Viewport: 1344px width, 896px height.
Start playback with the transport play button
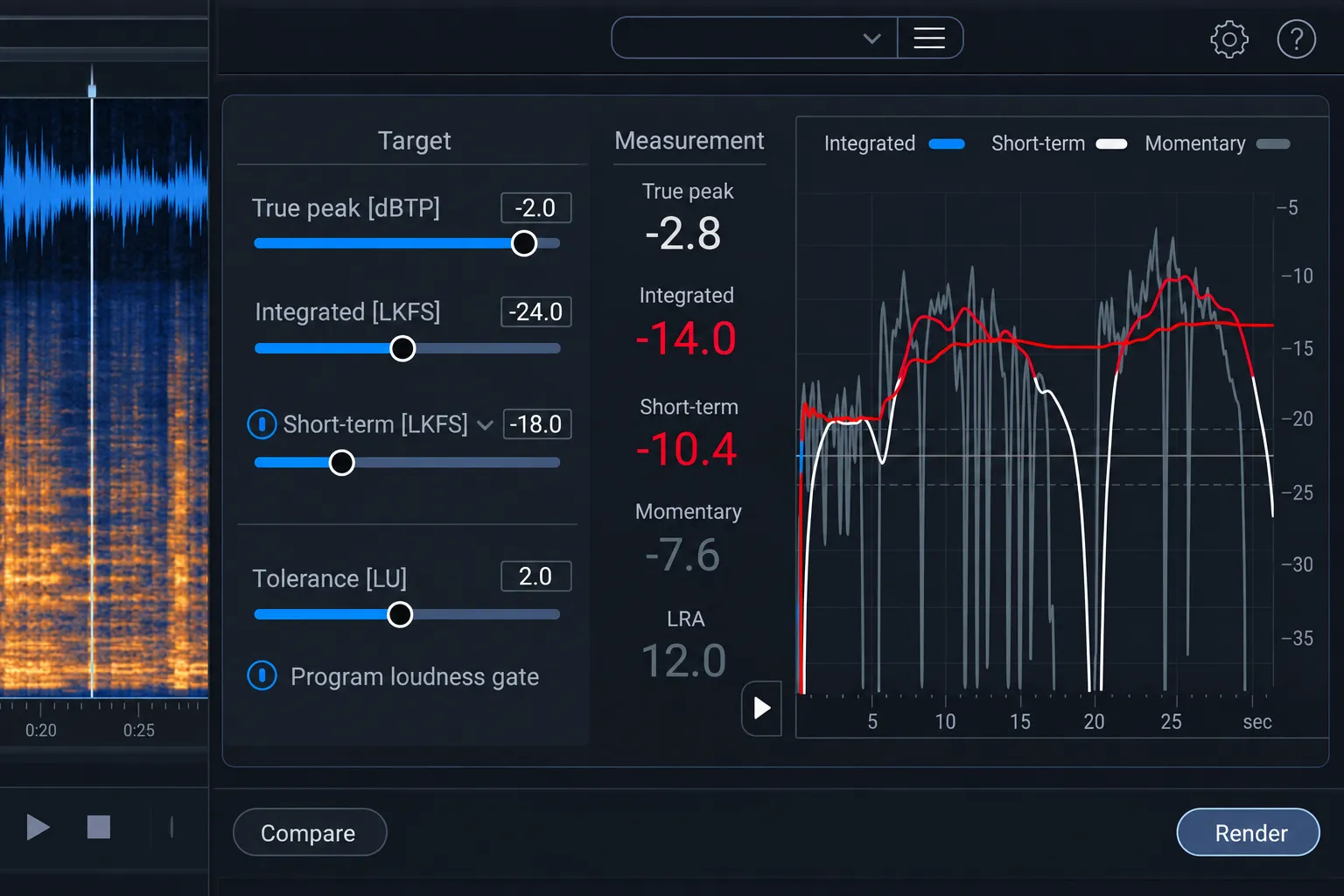38,827
